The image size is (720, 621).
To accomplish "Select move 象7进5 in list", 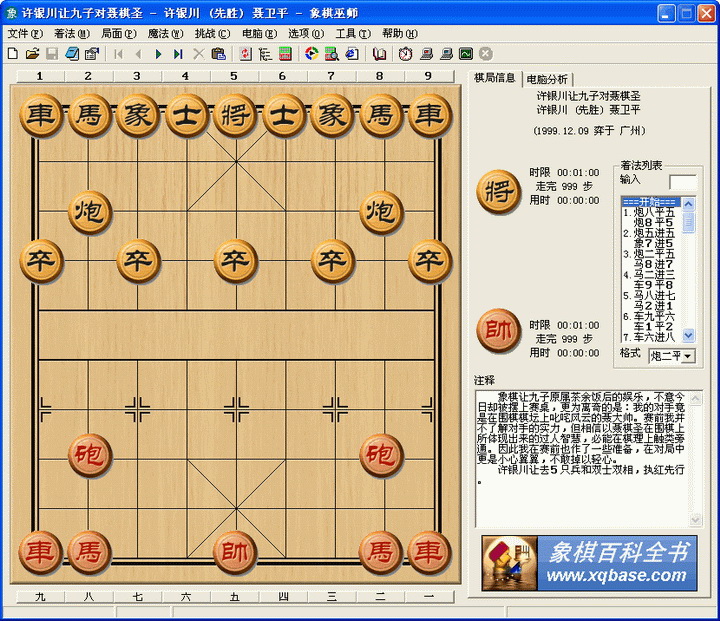I will pos(653,243).
